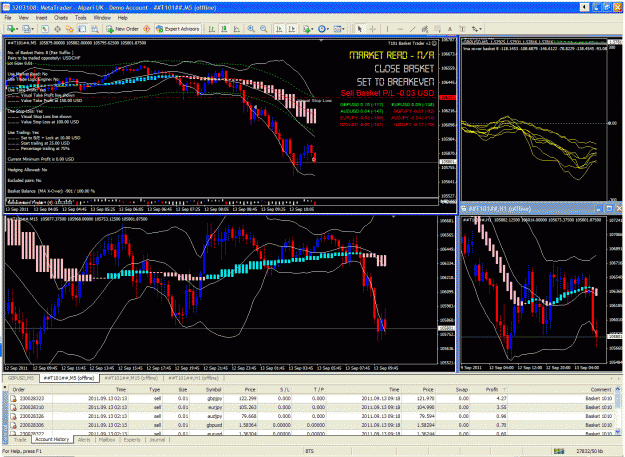625x457 pixels.
Task: Toggle the Market Watch window icon
Action: [45, 29]
